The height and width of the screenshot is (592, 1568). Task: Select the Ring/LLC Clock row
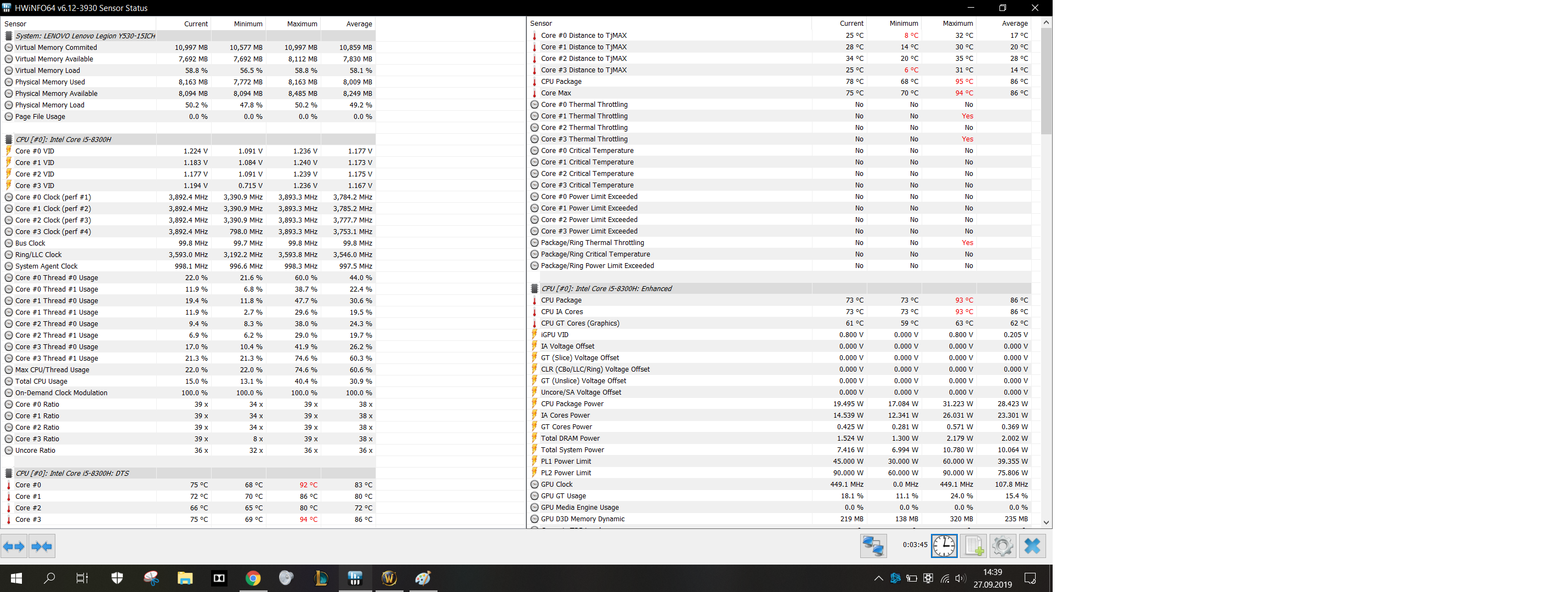(189, 255)
